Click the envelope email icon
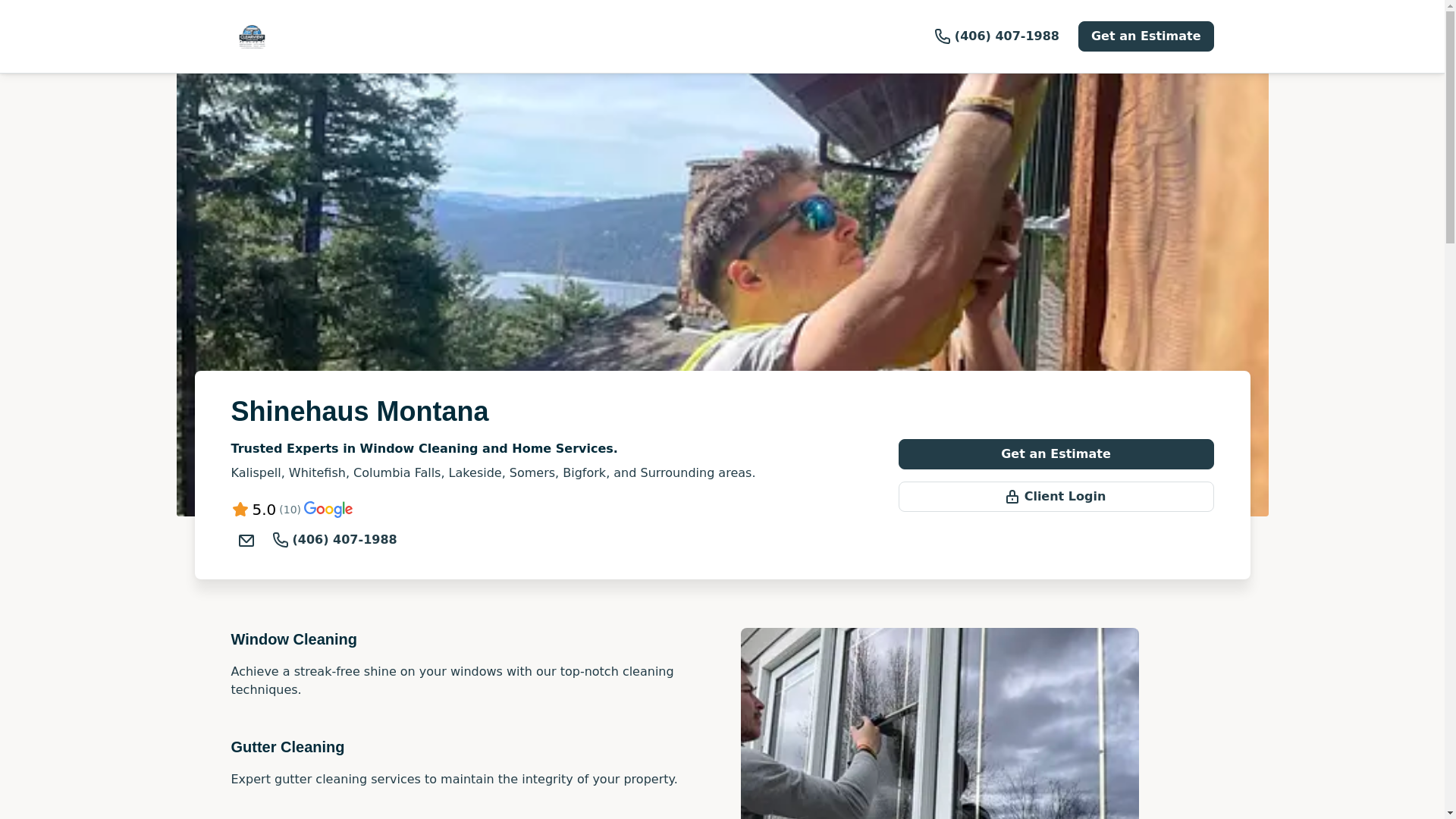 click(246, 541)
